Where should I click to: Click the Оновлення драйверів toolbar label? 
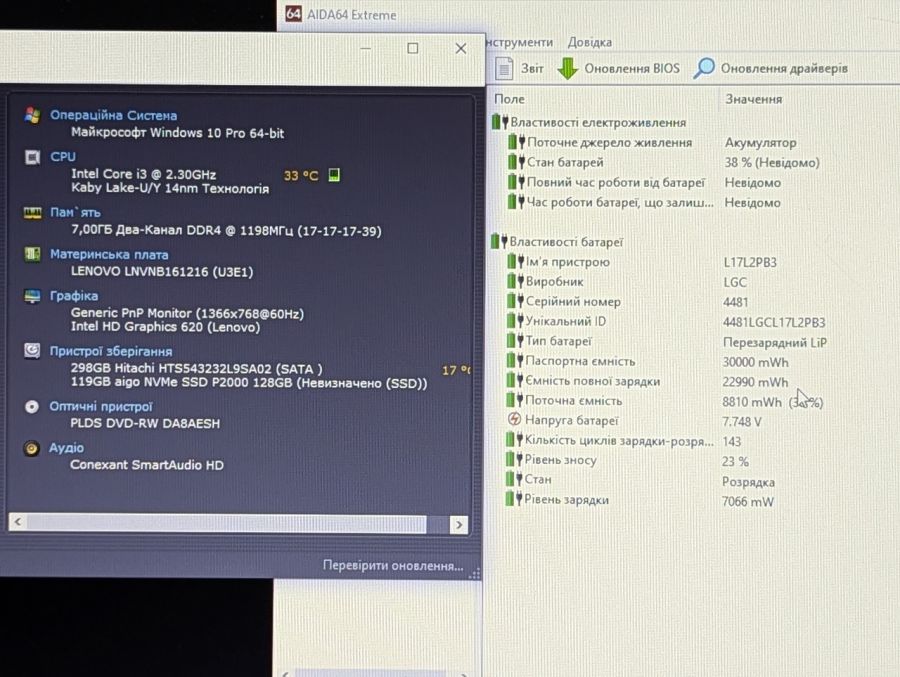(784, 68)
